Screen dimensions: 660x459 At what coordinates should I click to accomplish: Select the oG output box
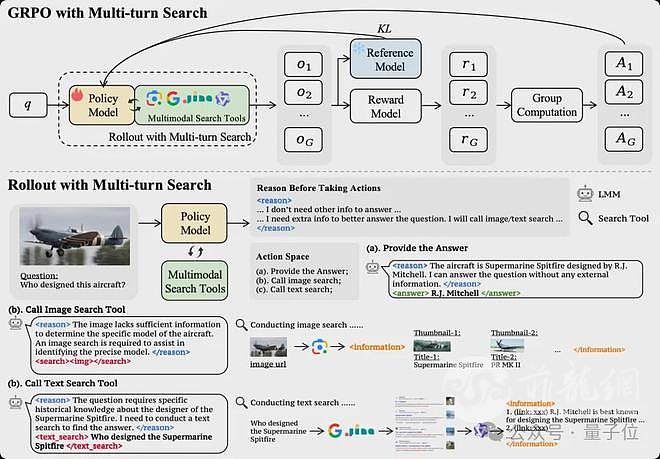pyautogui.click(x=303, y=139)
